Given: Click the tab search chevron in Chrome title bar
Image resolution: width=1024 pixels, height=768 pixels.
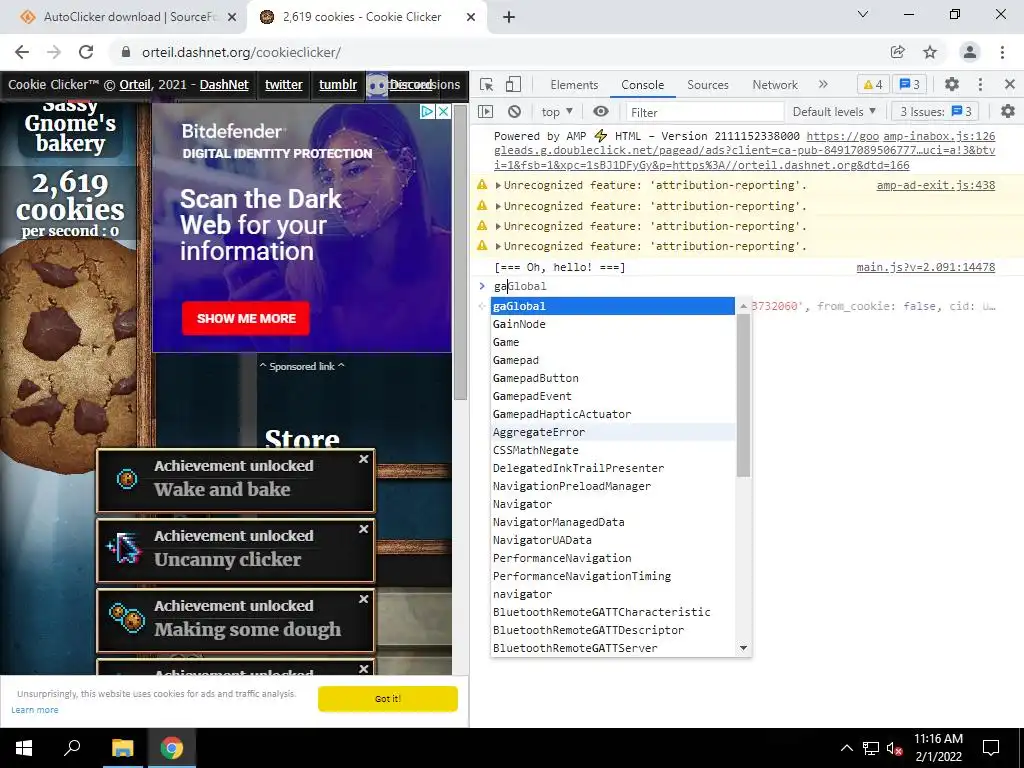Looking at the screenshot, I should point(863,14).
